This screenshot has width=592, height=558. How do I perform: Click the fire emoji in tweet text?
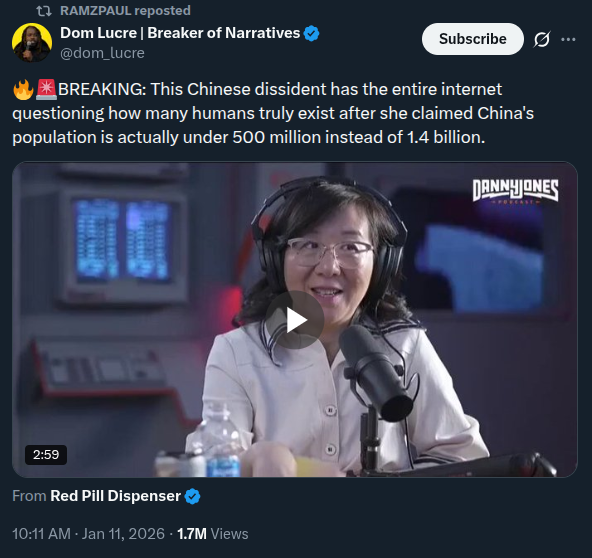(x=23, y=89)
